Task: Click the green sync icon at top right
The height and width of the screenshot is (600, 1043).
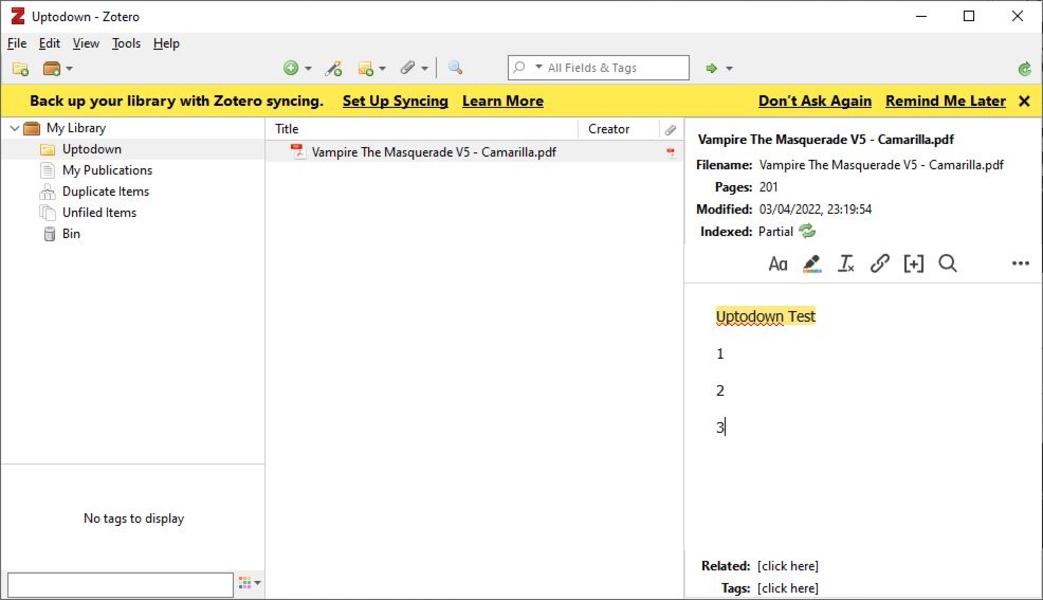Action: click(x=1024, y=69)
